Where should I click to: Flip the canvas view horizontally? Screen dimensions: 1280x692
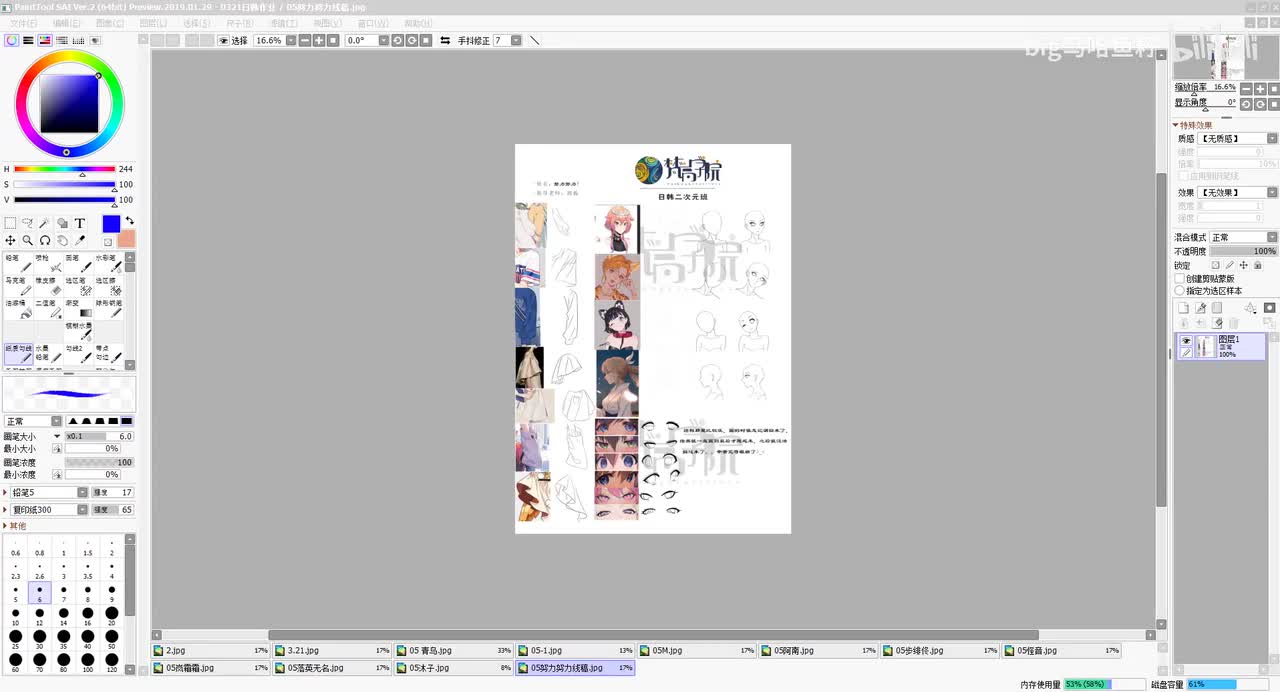click(445, 41)
